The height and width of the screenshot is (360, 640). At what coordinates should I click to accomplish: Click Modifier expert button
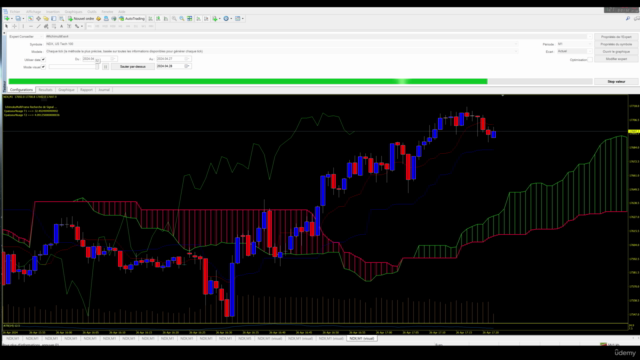coord(616,59)
